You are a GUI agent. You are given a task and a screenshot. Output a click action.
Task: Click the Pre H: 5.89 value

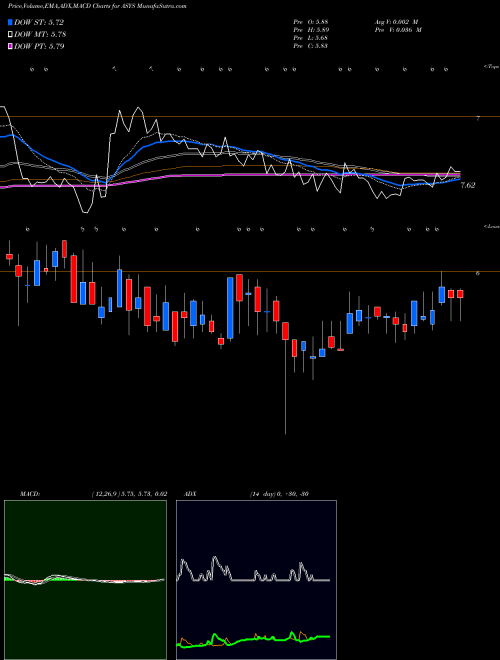coord(311,30)
